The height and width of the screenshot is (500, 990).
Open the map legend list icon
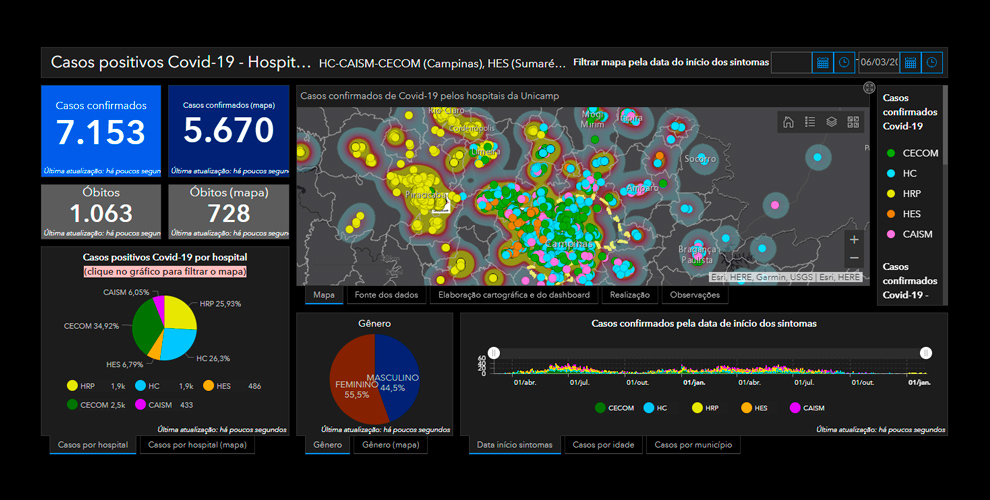810,122
